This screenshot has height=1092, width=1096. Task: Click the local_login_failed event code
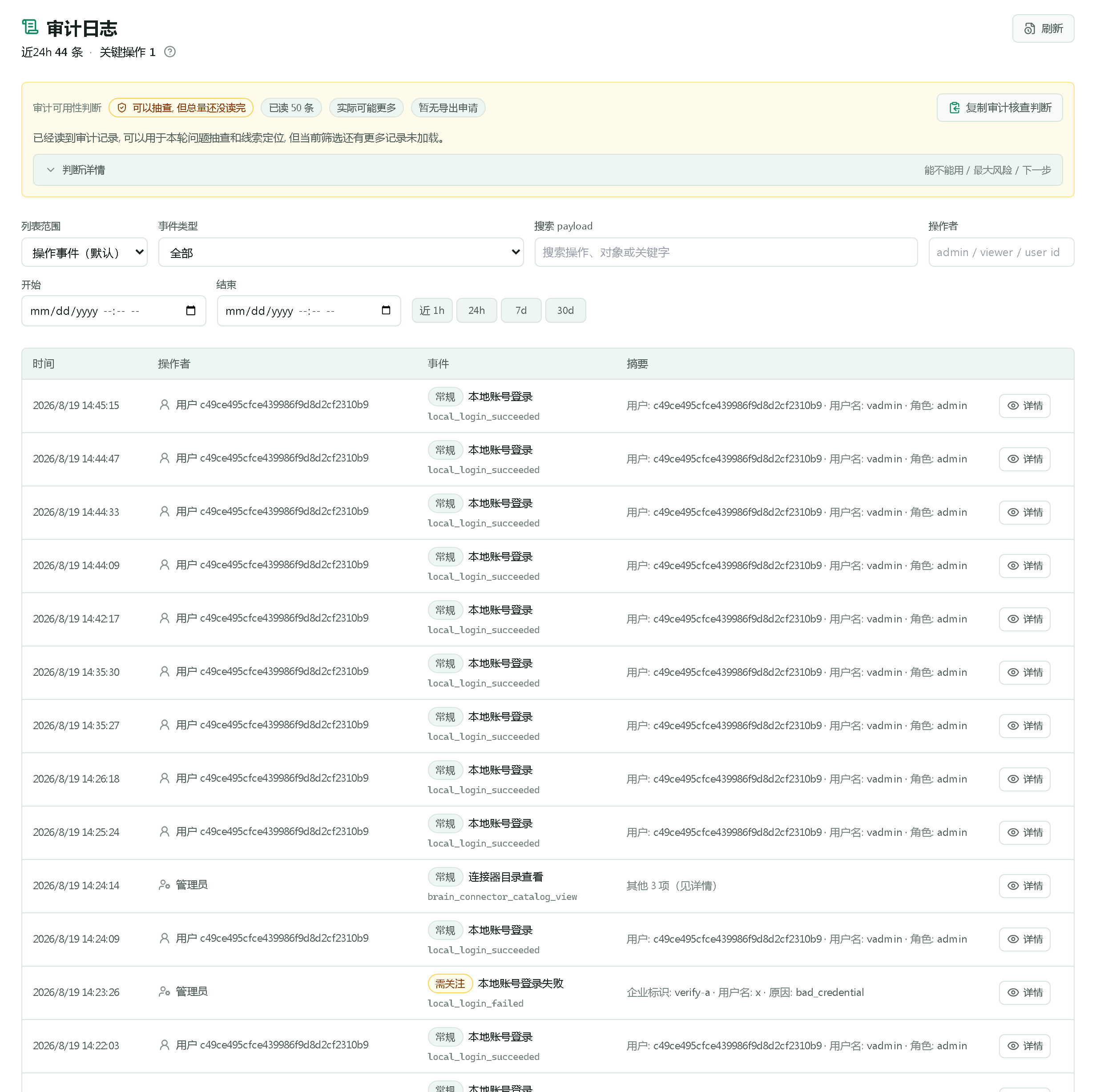476,1004
